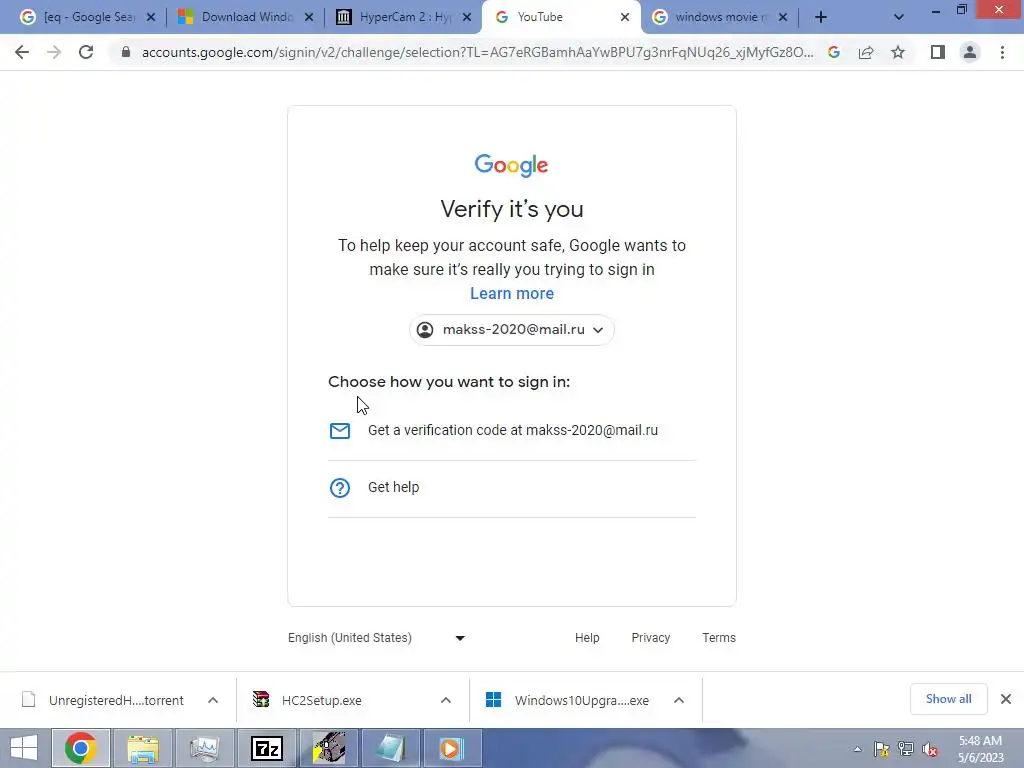
Task: Close the Download Windows tab
Action: pyautogui.click(x=309, y=17)
